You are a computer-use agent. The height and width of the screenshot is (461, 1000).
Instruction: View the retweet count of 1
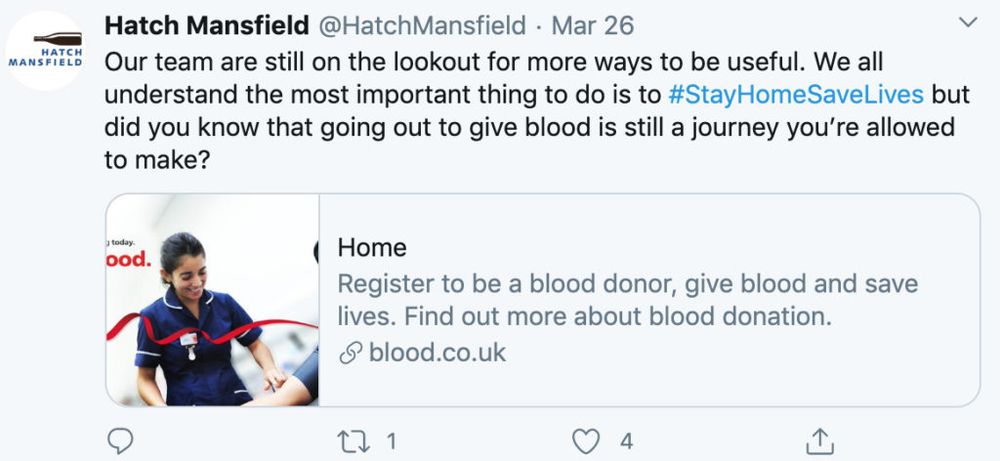(391, 441)
